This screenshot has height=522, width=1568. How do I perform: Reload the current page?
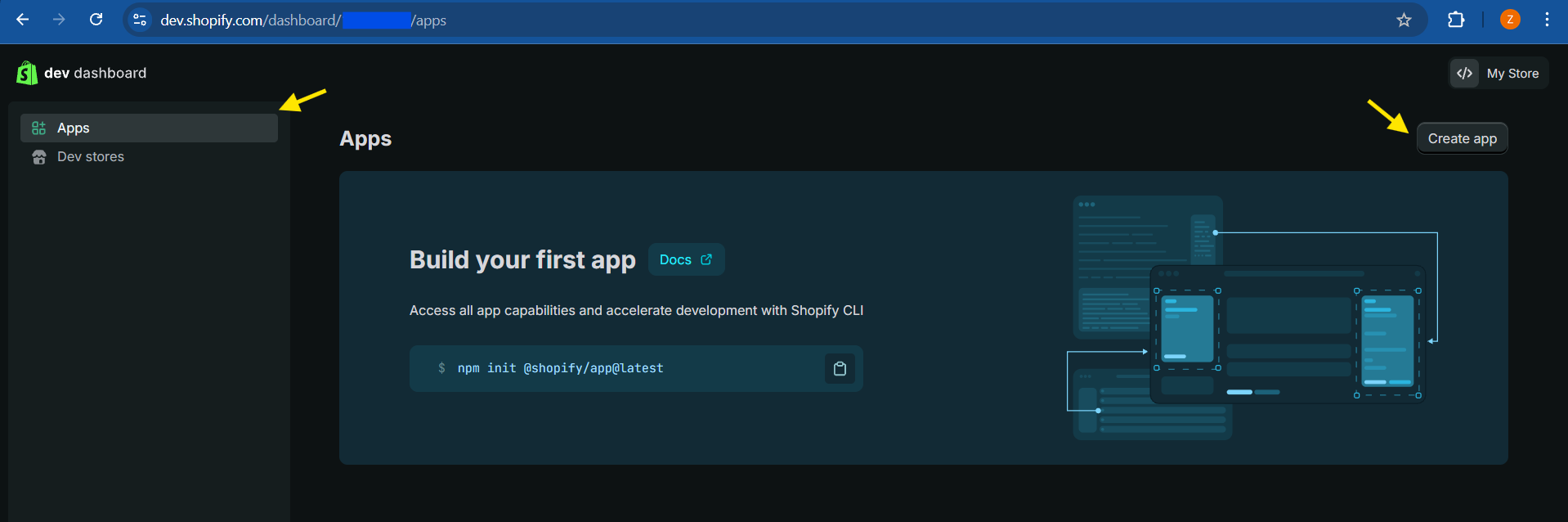click(96, 20)
